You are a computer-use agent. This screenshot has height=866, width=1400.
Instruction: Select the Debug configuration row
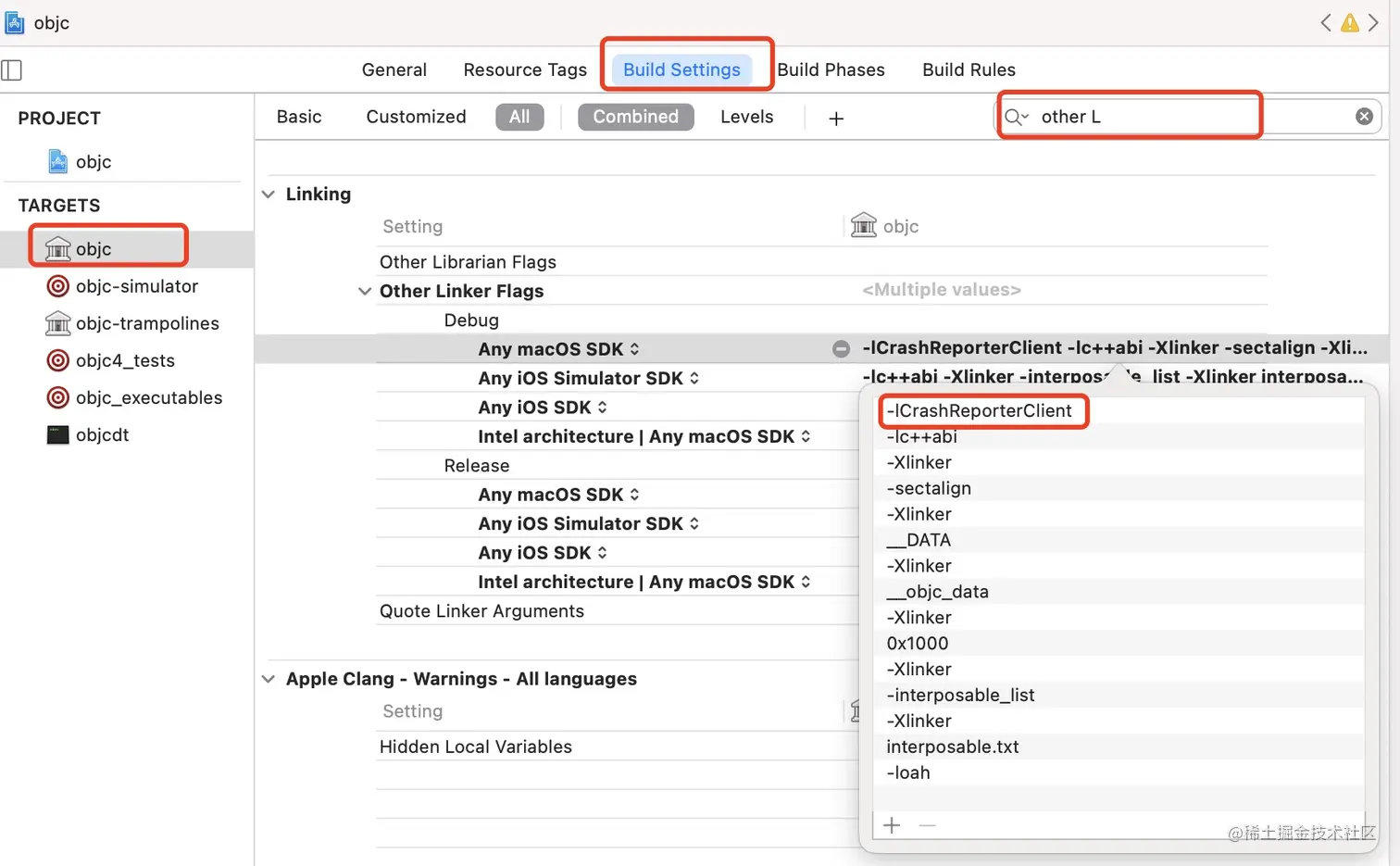tap(471, 320)
